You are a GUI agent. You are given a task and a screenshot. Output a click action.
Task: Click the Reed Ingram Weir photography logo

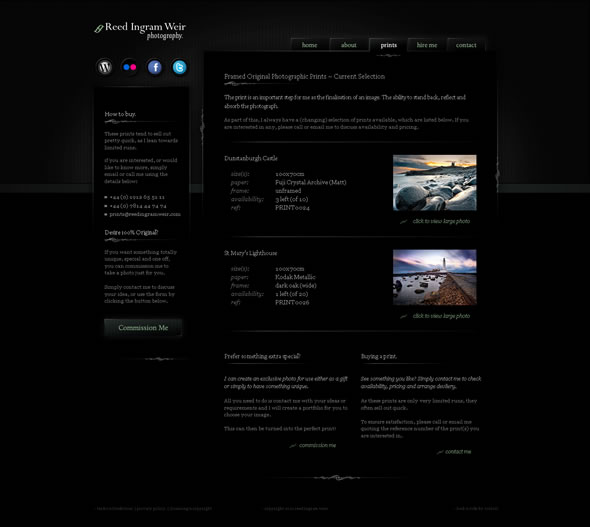140,30
